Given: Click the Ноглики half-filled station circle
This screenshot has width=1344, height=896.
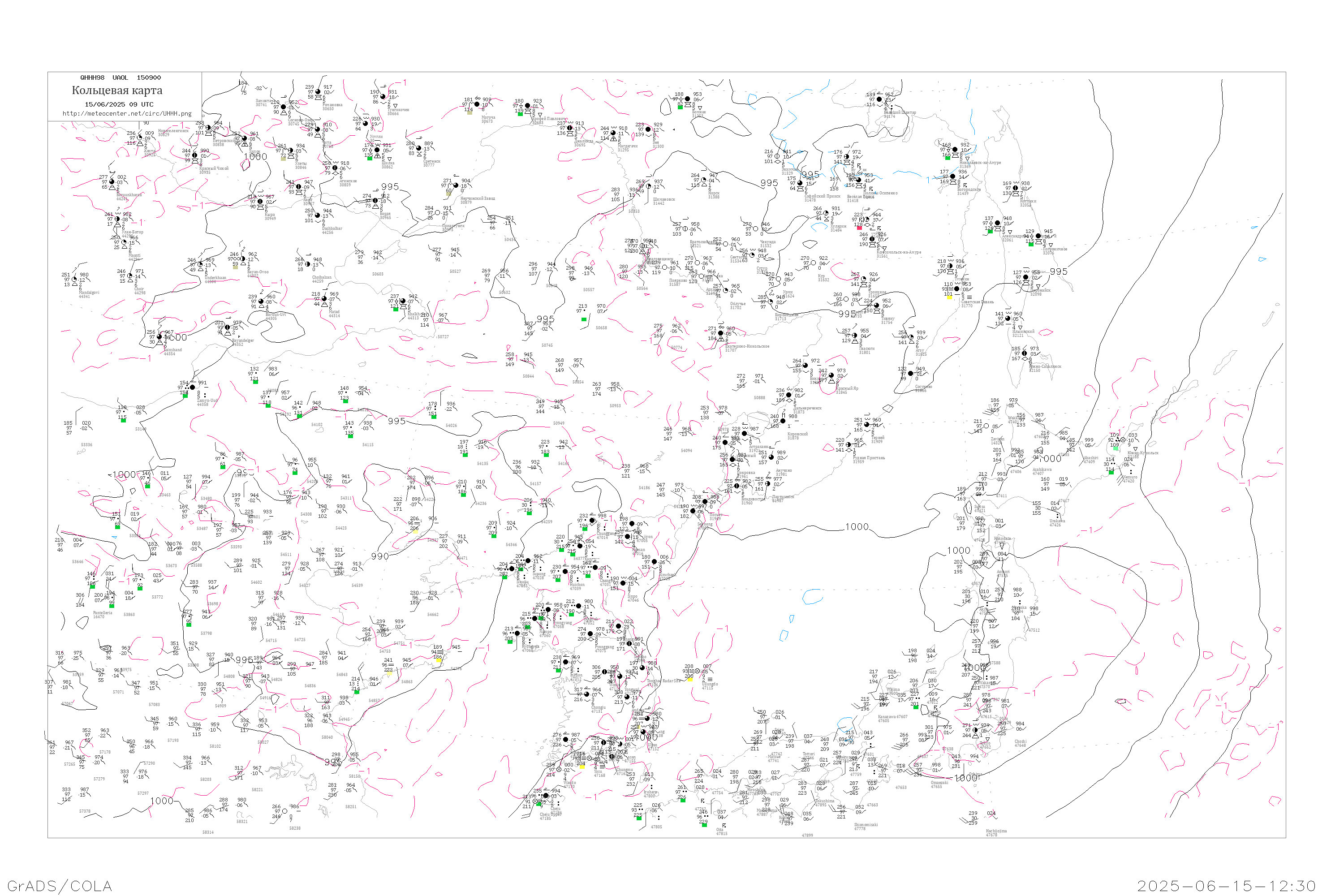Looking at the screenshot, I should 1016,188.
